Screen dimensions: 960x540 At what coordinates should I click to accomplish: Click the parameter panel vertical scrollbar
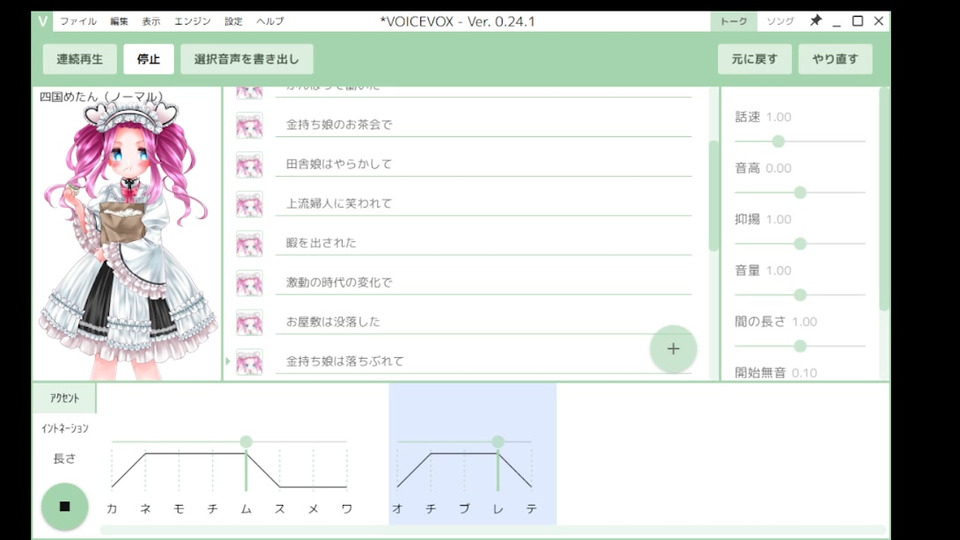883,199
